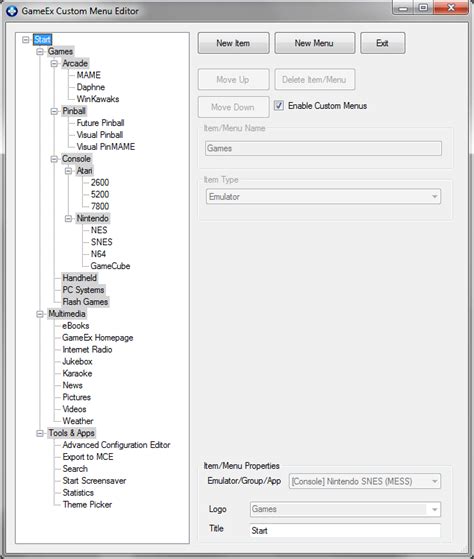Select the Arcade tree item
Image resolution: width=474 pixels, height=559 pixels.
(75, 63)
